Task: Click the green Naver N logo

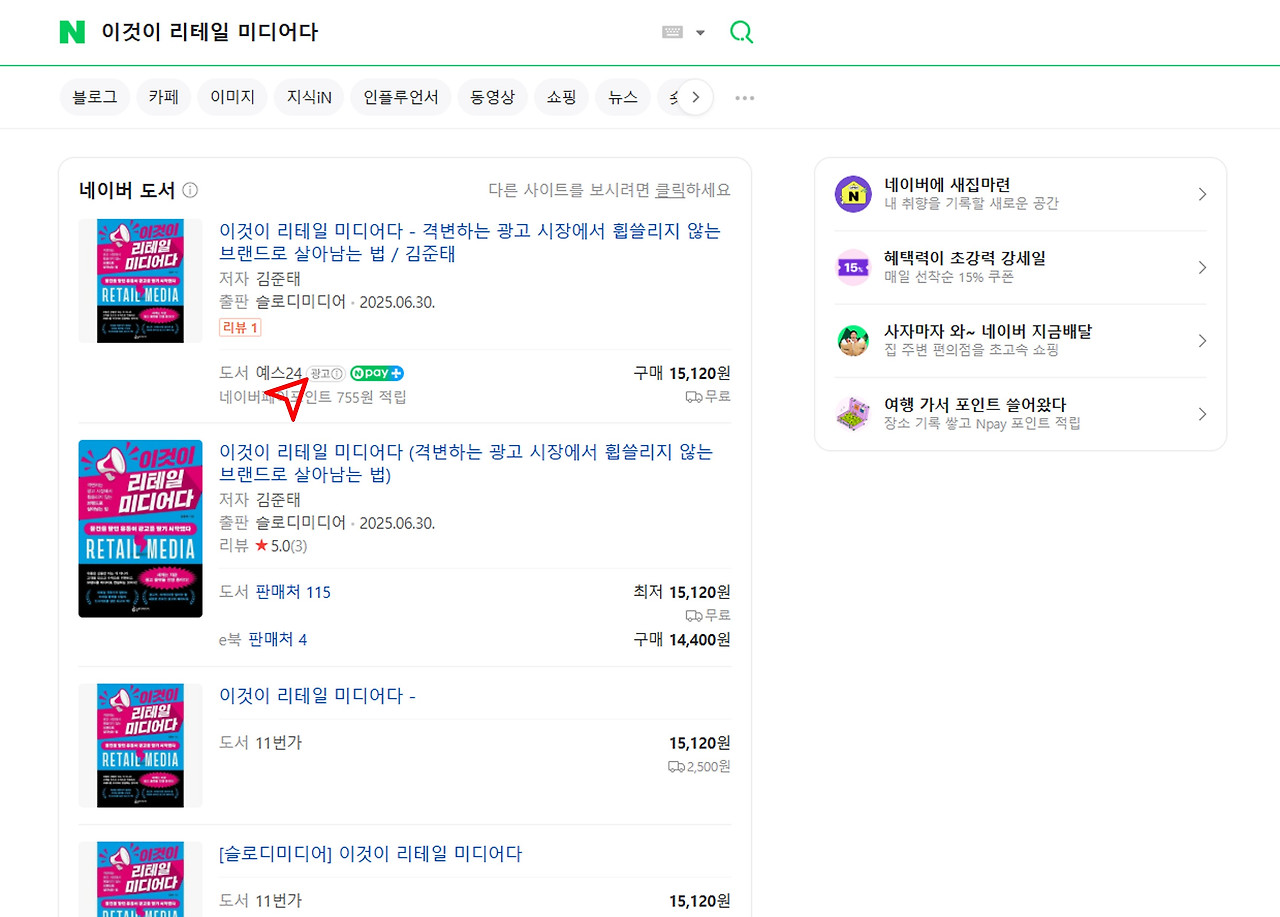Action: coord(72,32)
